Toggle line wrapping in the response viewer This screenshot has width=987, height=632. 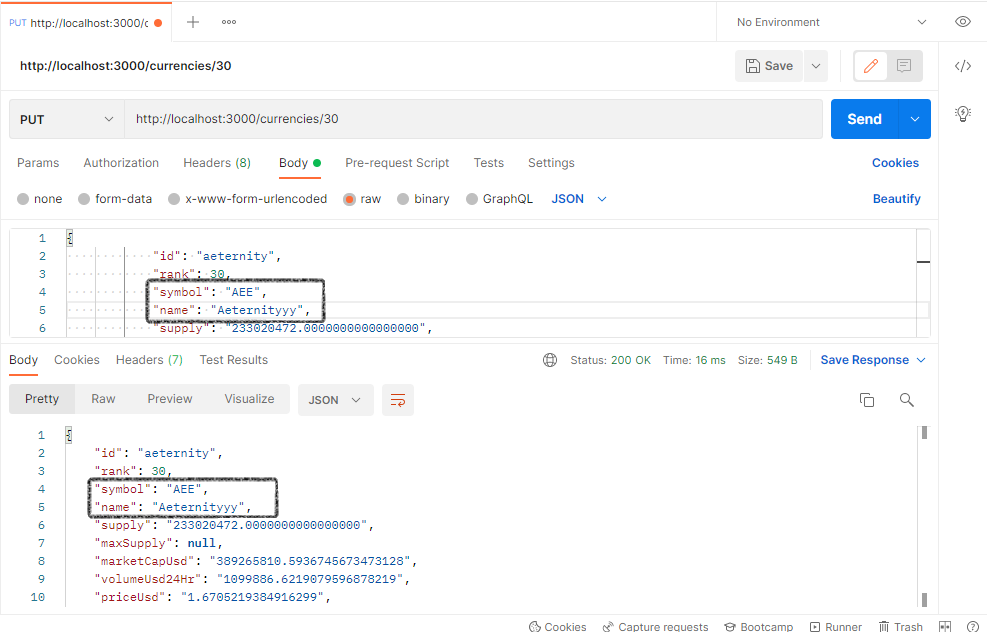(398, 399)
